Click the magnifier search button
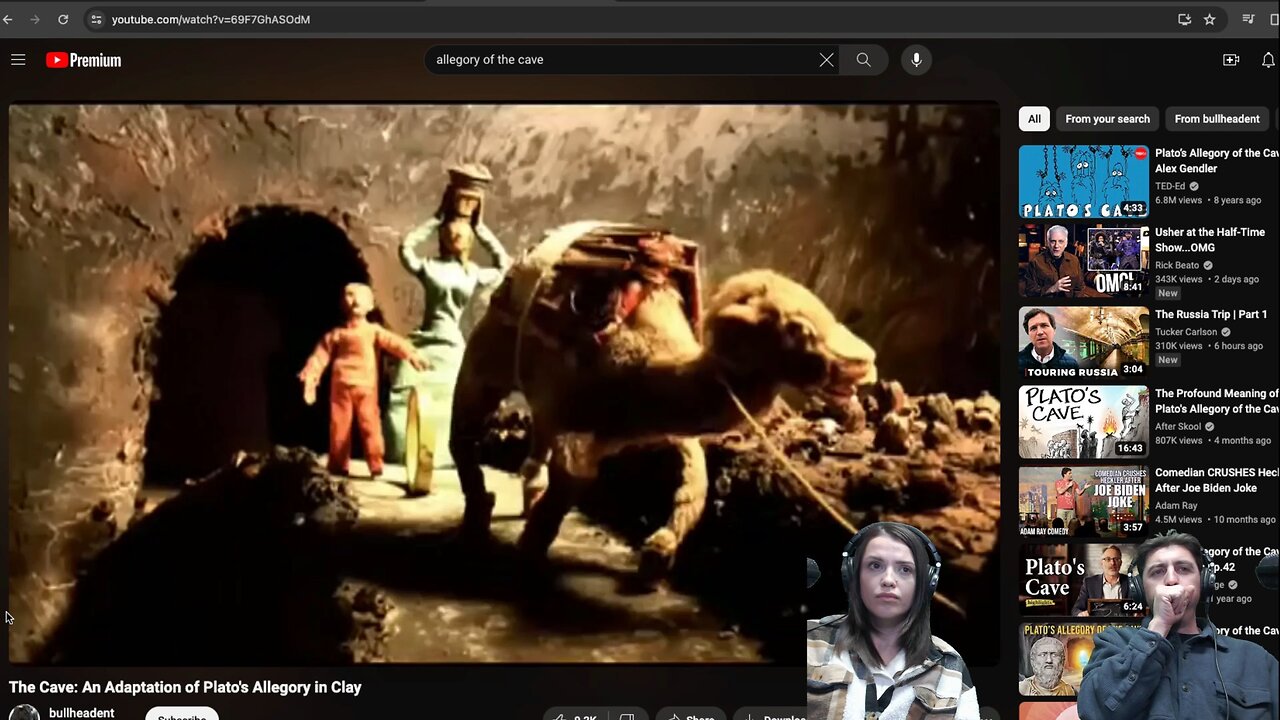 [863, 60]
